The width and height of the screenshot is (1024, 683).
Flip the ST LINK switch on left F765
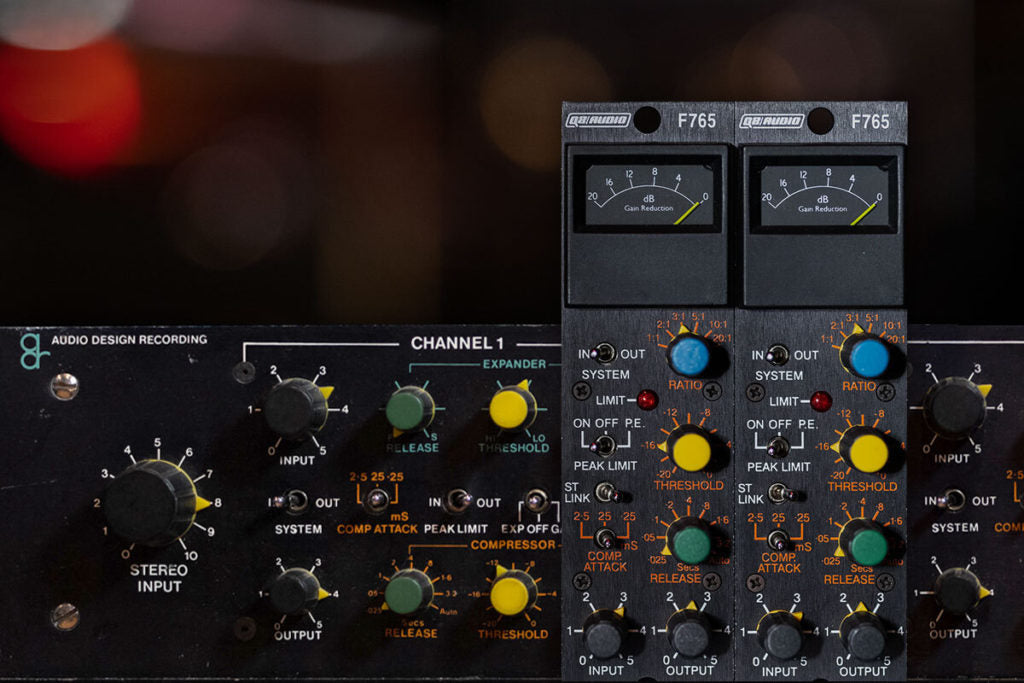pos(607,492)
